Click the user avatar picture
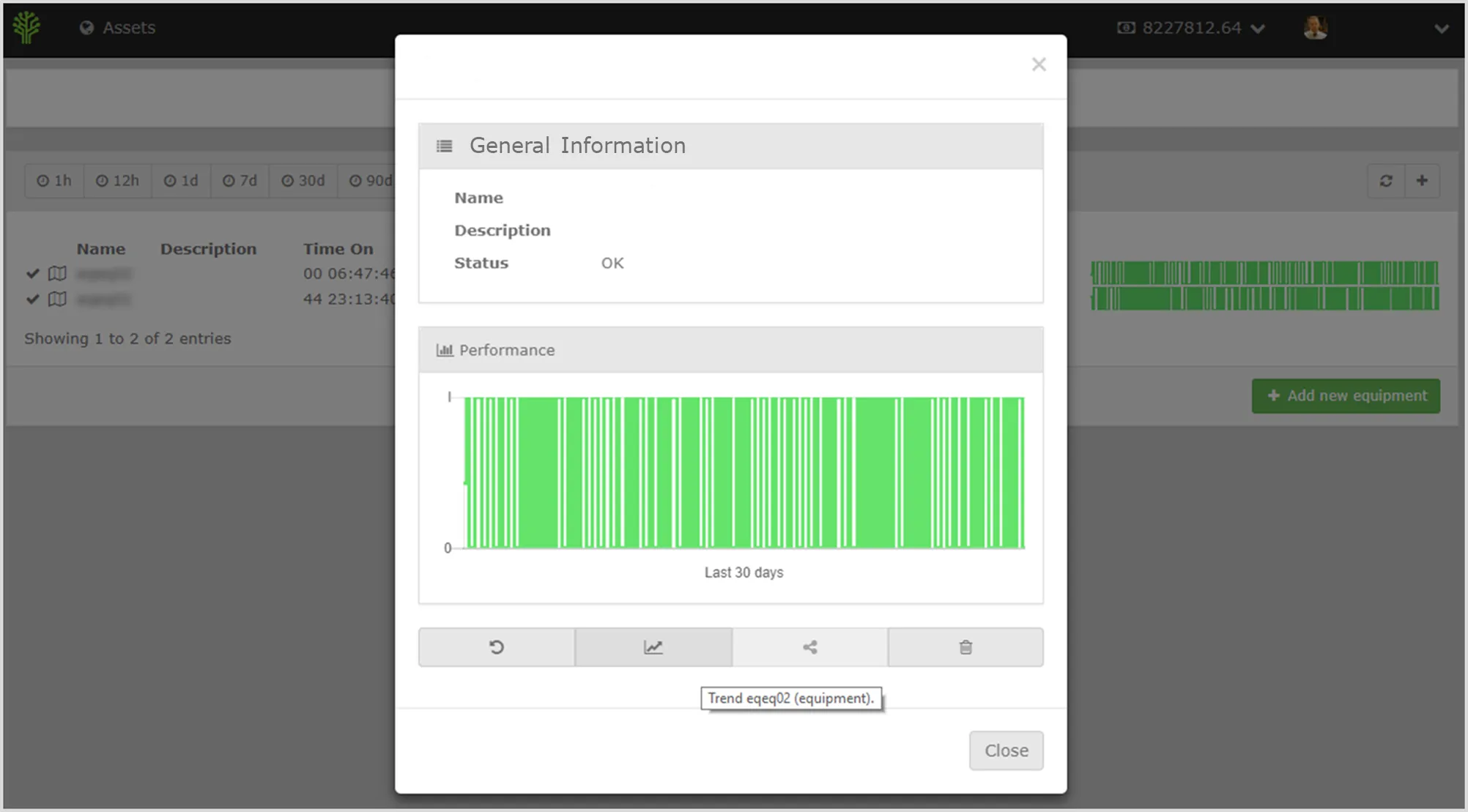The width and height of the screenshot is (1468, 812). coord(1316,28)
